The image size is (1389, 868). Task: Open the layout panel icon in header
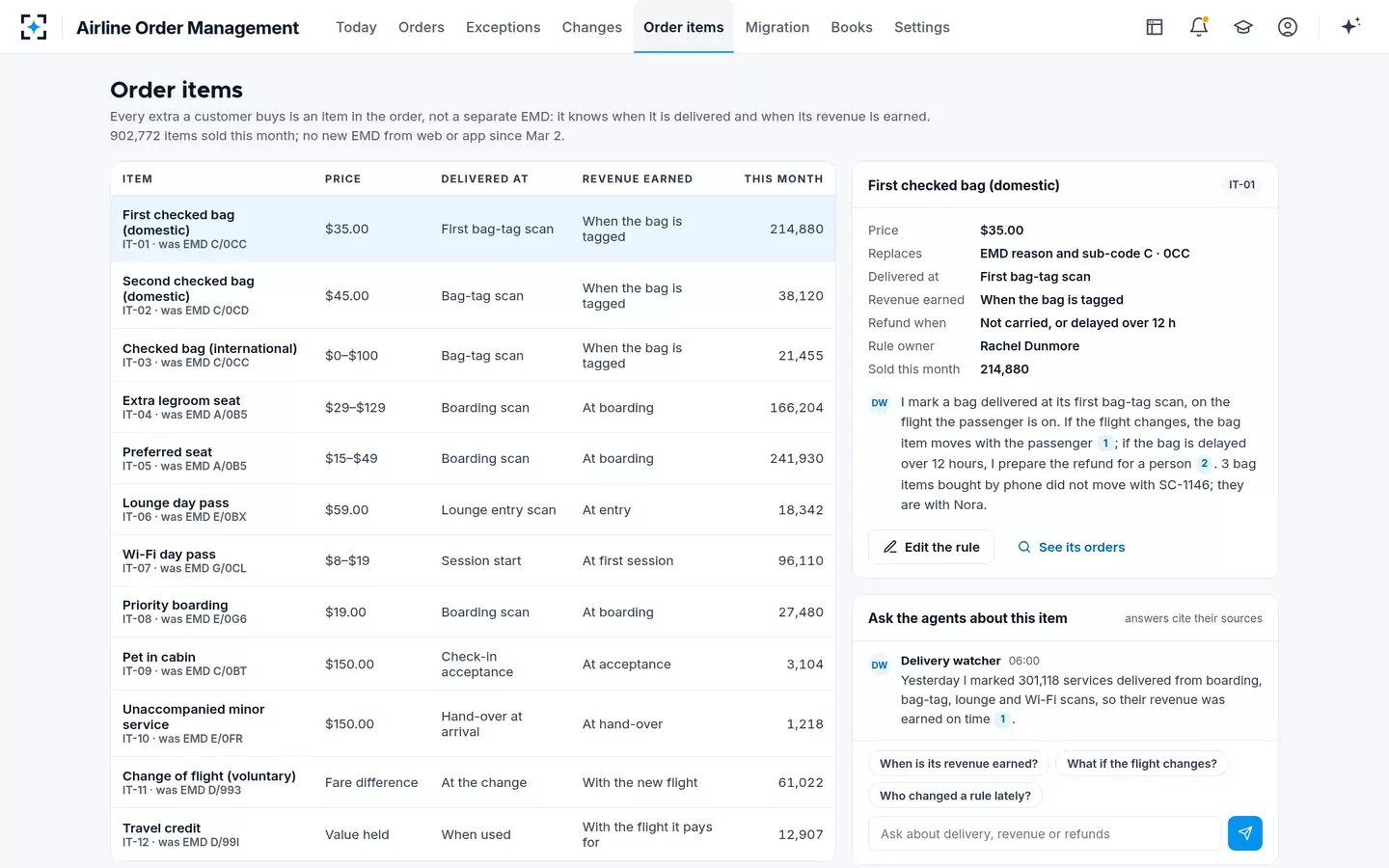click(x=1155, y=27)
